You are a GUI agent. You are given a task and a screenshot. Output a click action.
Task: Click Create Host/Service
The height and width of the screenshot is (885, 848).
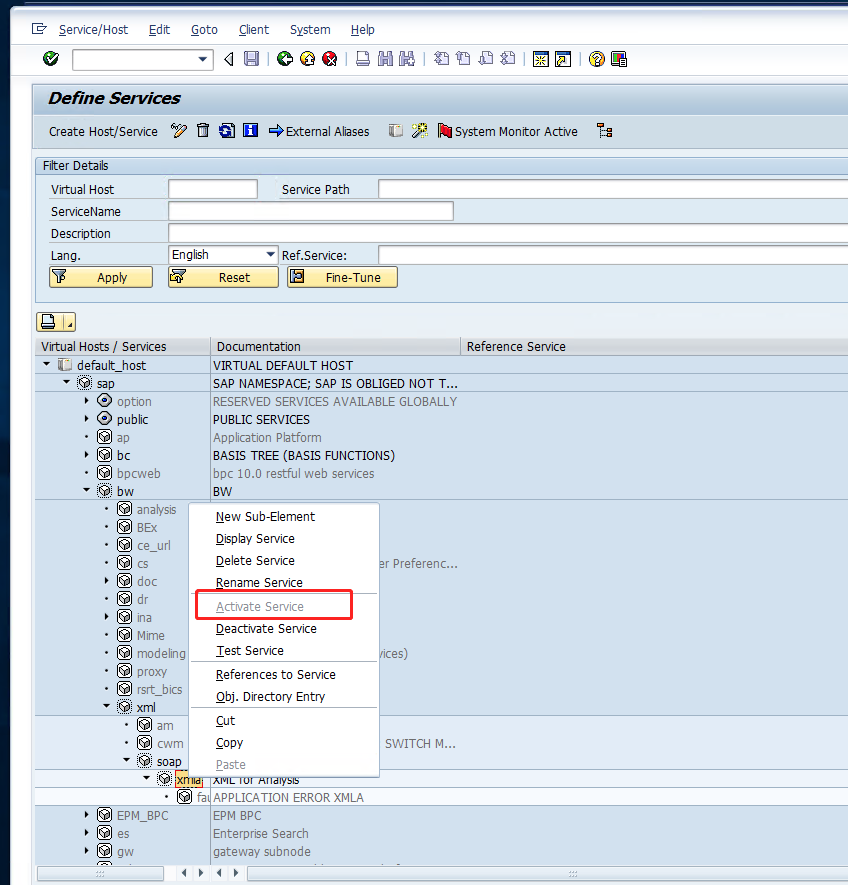103,132
